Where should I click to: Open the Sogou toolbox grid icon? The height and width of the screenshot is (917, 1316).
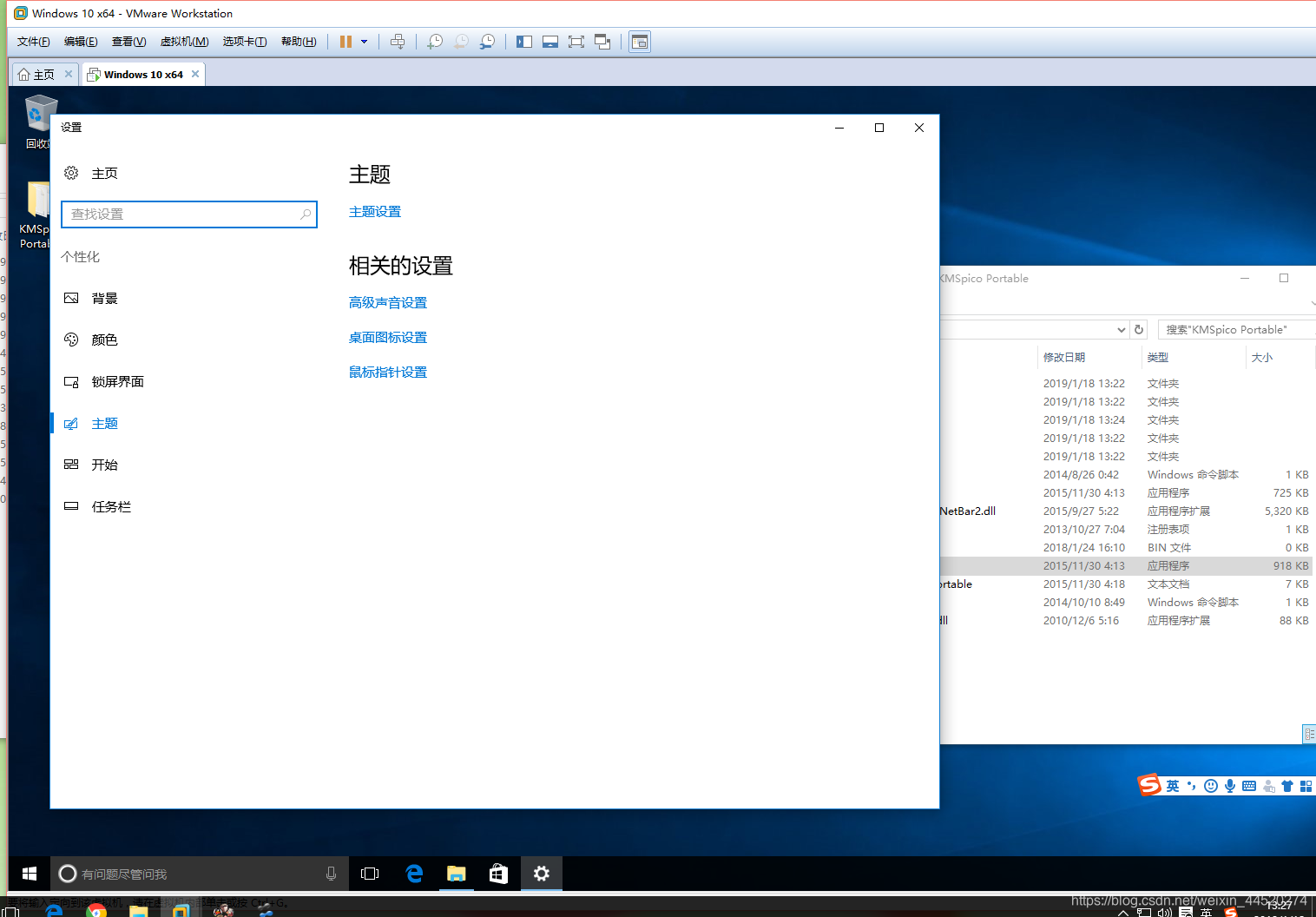coord(1306,786)
